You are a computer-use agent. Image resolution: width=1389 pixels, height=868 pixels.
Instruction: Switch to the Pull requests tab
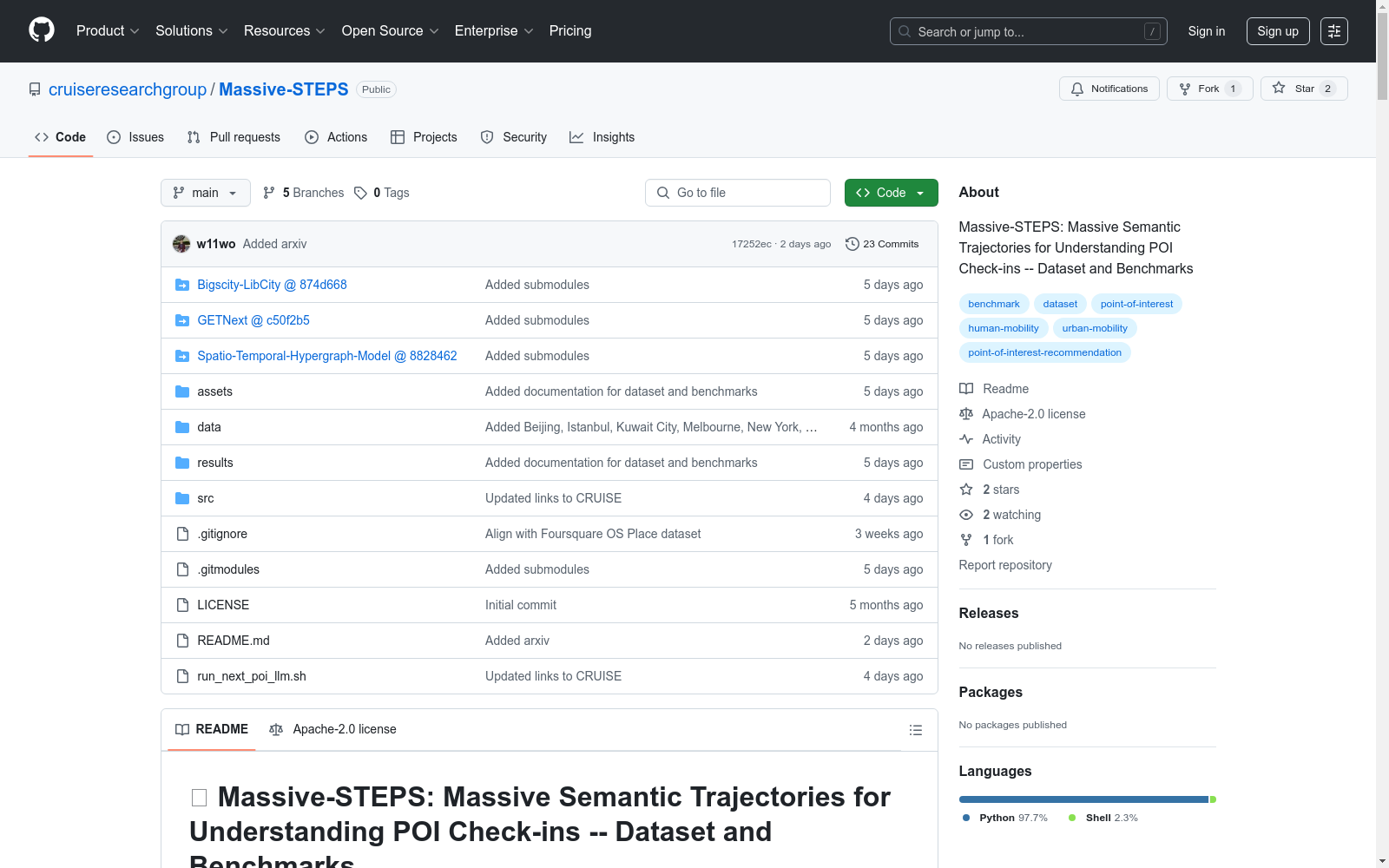coord(234,137)
